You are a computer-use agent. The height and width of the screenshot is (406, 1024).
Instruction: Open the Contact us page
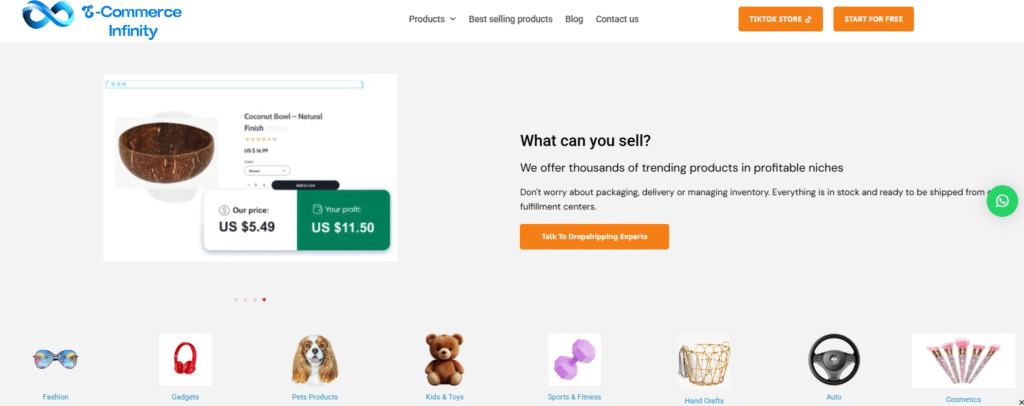(x=616, y=19)
